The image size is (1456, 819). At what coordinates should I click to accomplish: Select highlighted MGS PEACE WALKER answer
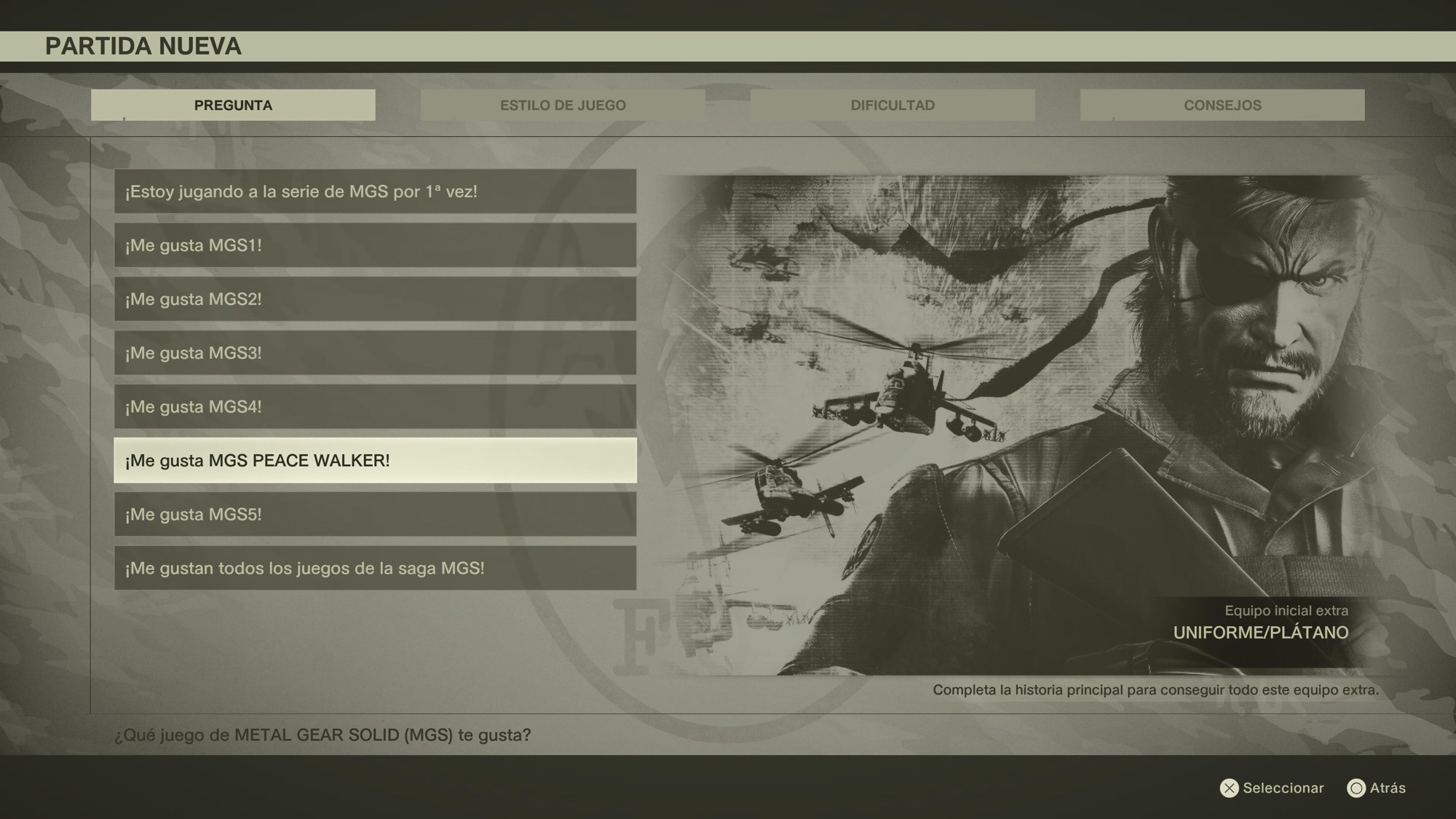(x=375, y=461)
